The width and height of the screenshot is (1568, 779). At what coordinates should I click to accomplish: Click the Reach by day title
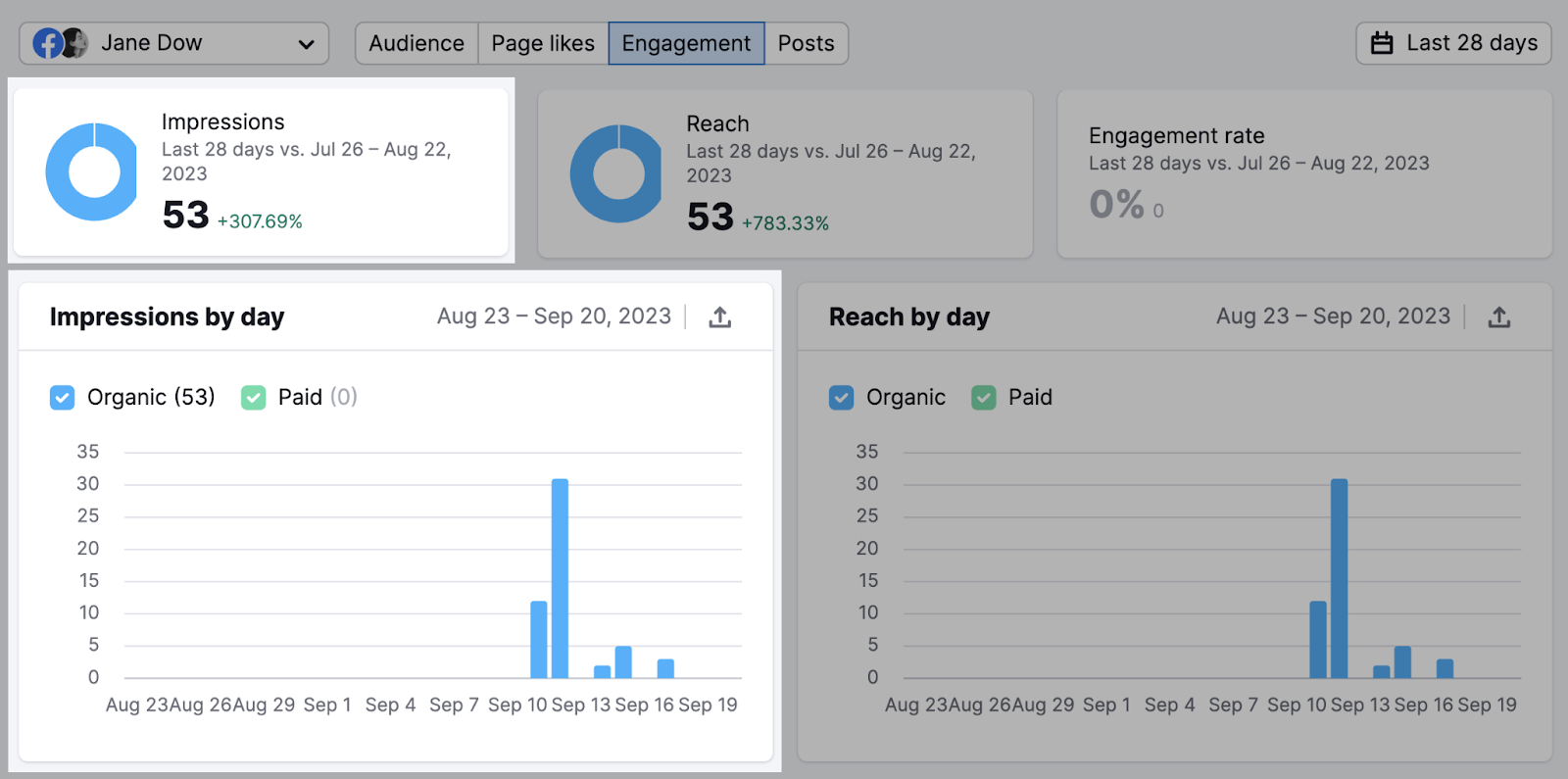tap(909, 316)
